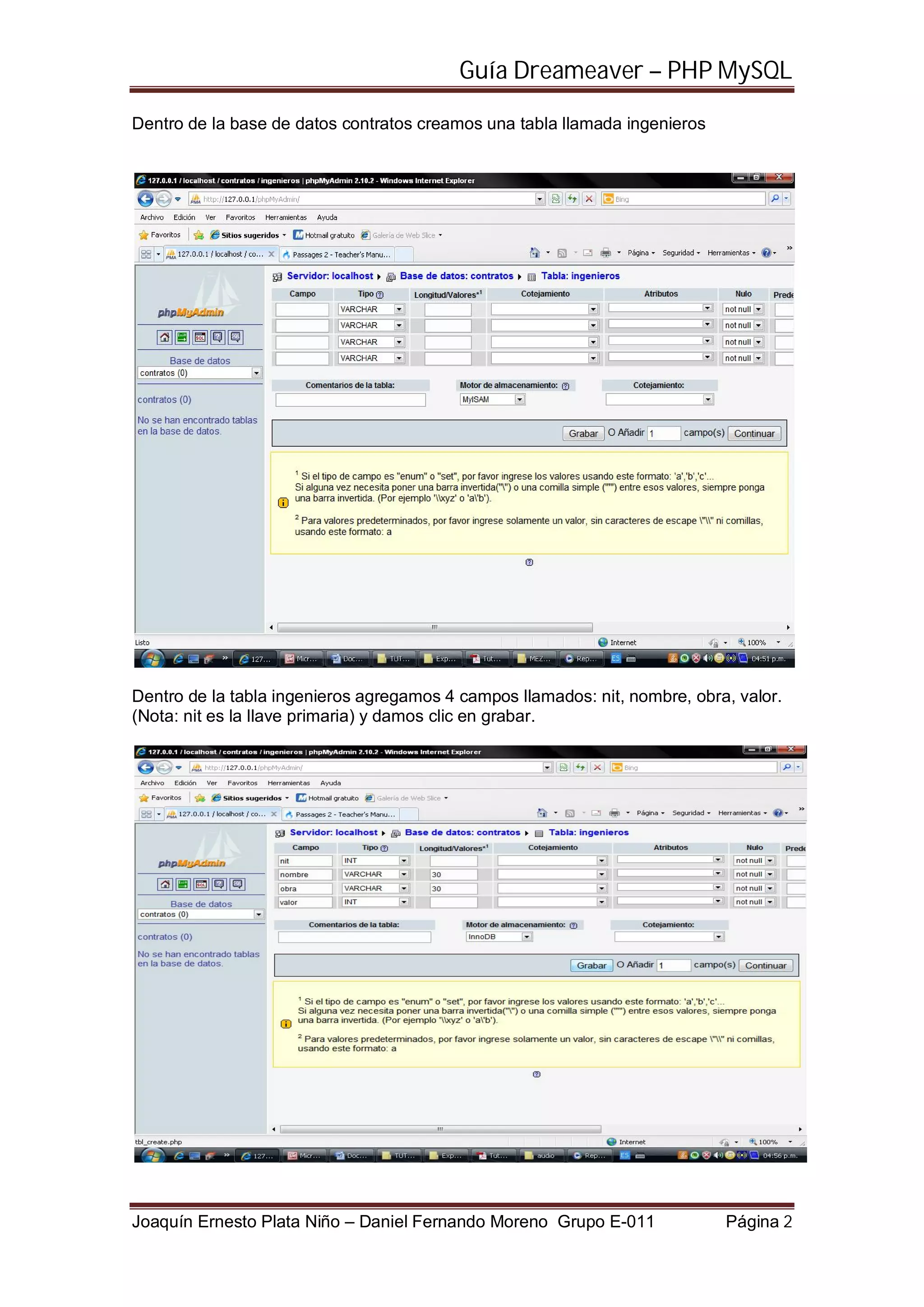
Task: Click the 'Base de datos: contratos' link in the upper breadcrumb
Action: tap(456, 276)
